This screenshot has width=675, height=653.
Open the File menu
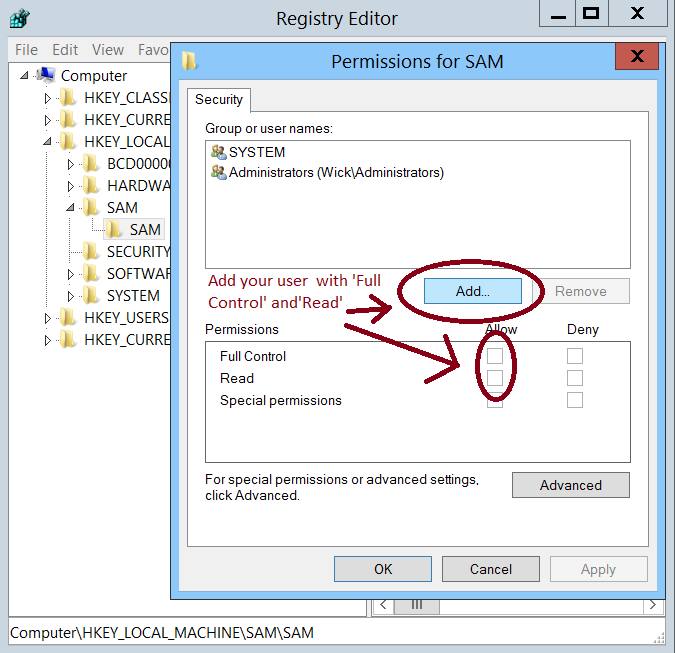tap(26, 49)
